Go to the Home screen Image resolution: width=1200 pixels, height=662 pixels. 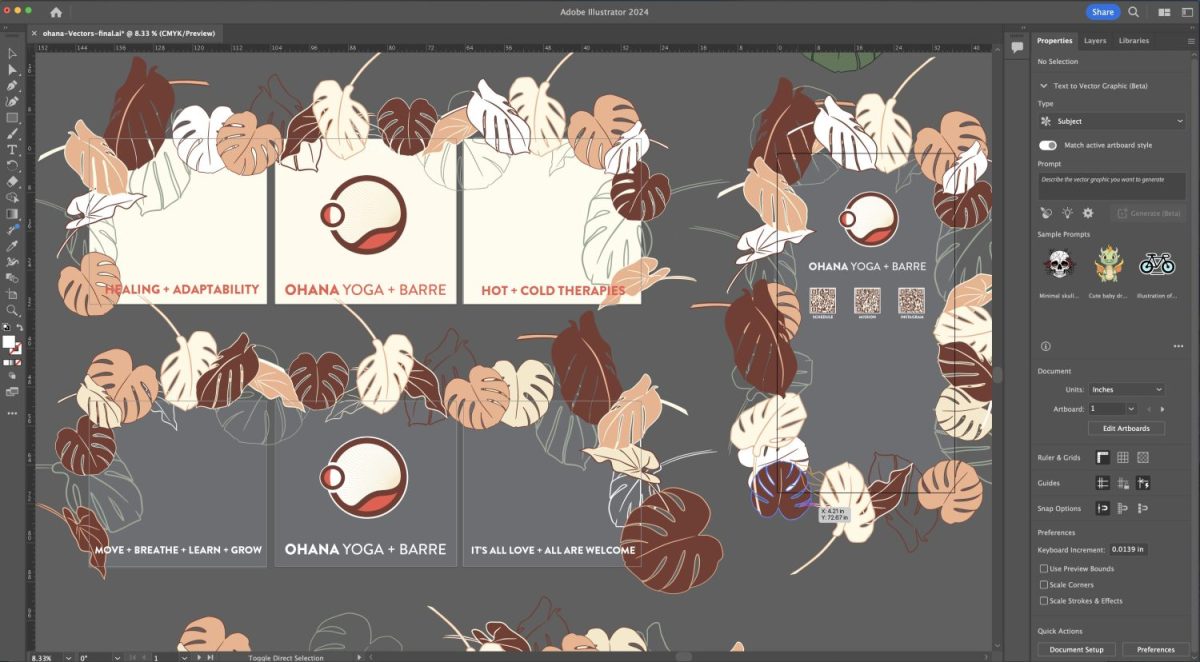coord(56,12)
